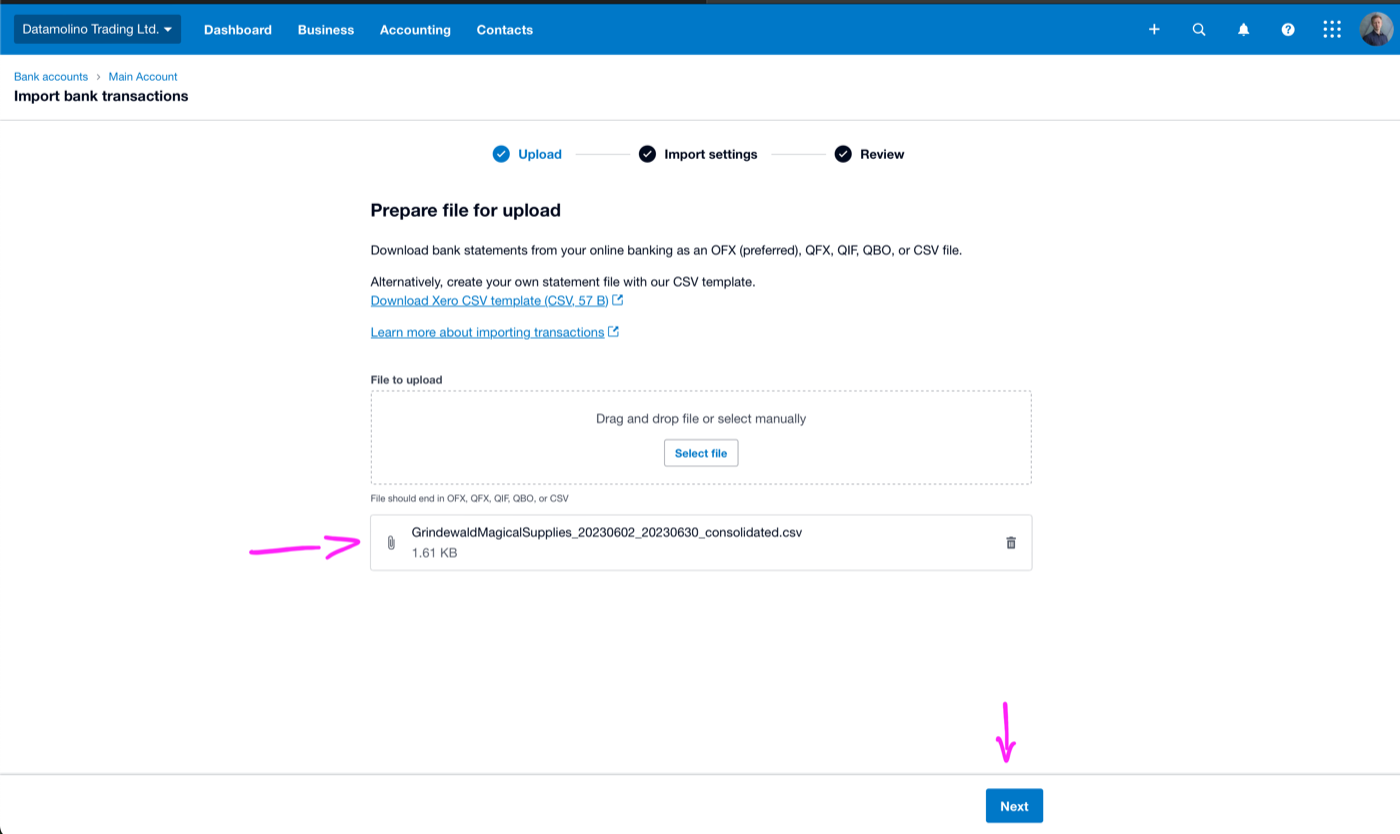This screenshot has width=1400, height=834.
Task: Open your profile avatar menu
Action: click(1374, 29)
